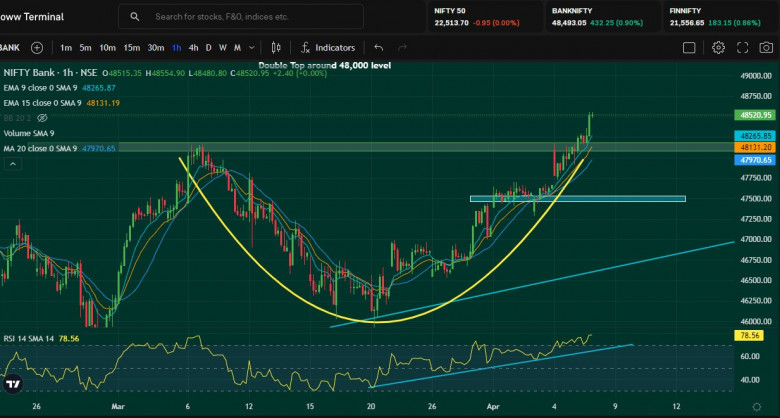The height and width of the screenshot is (418, 780).
Task: Click the EMA 9 price tag 48265.85
Action: 756,136
